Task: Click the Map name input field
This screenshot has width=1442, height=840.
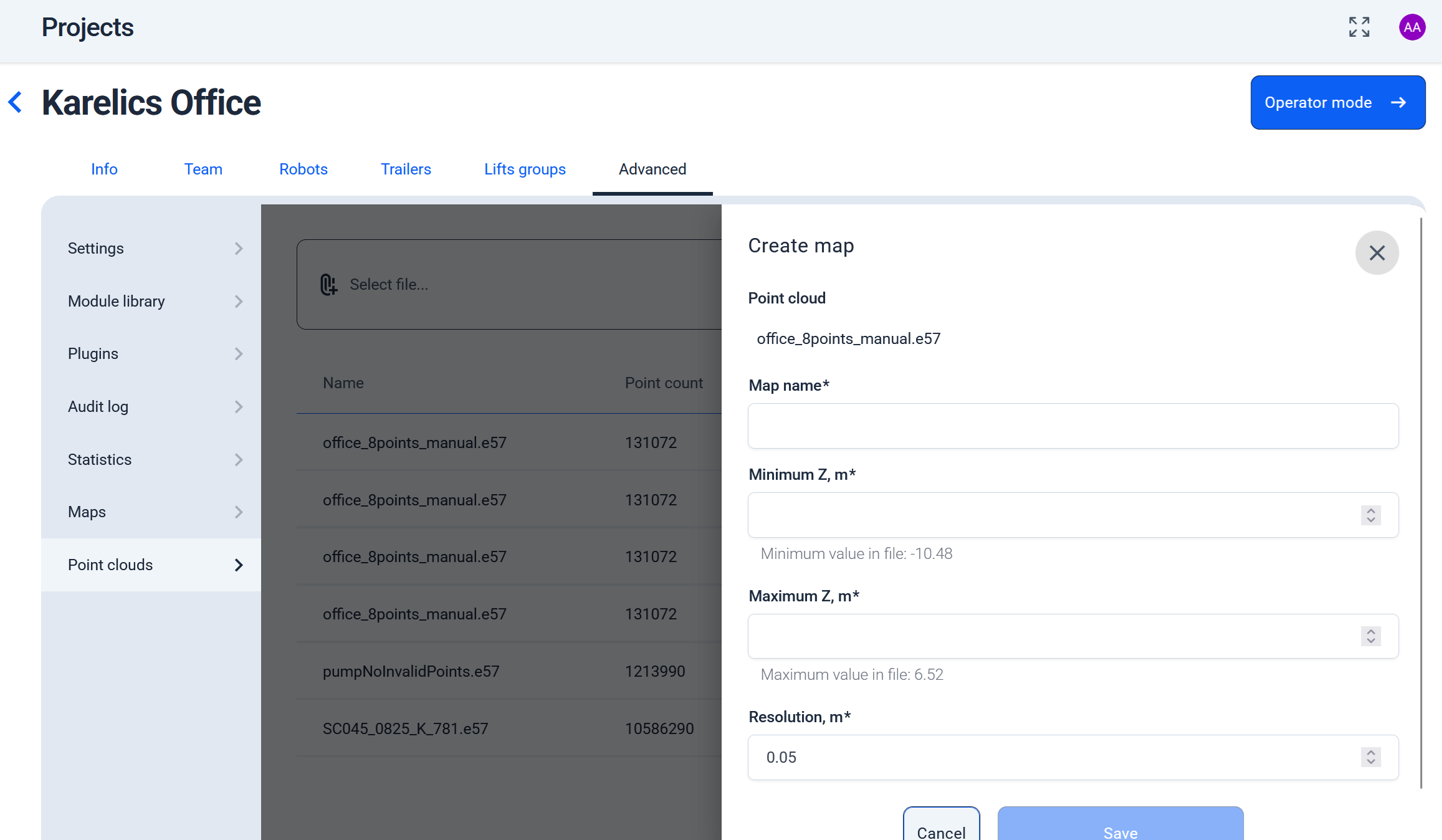Action: click(x=1072, y=426)
